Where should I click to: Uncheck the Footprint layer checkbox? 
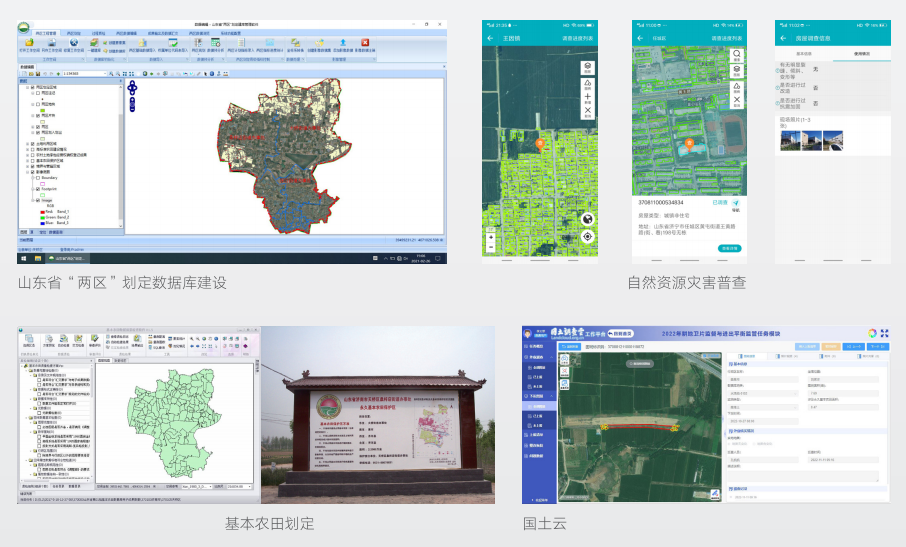point(36,188)
